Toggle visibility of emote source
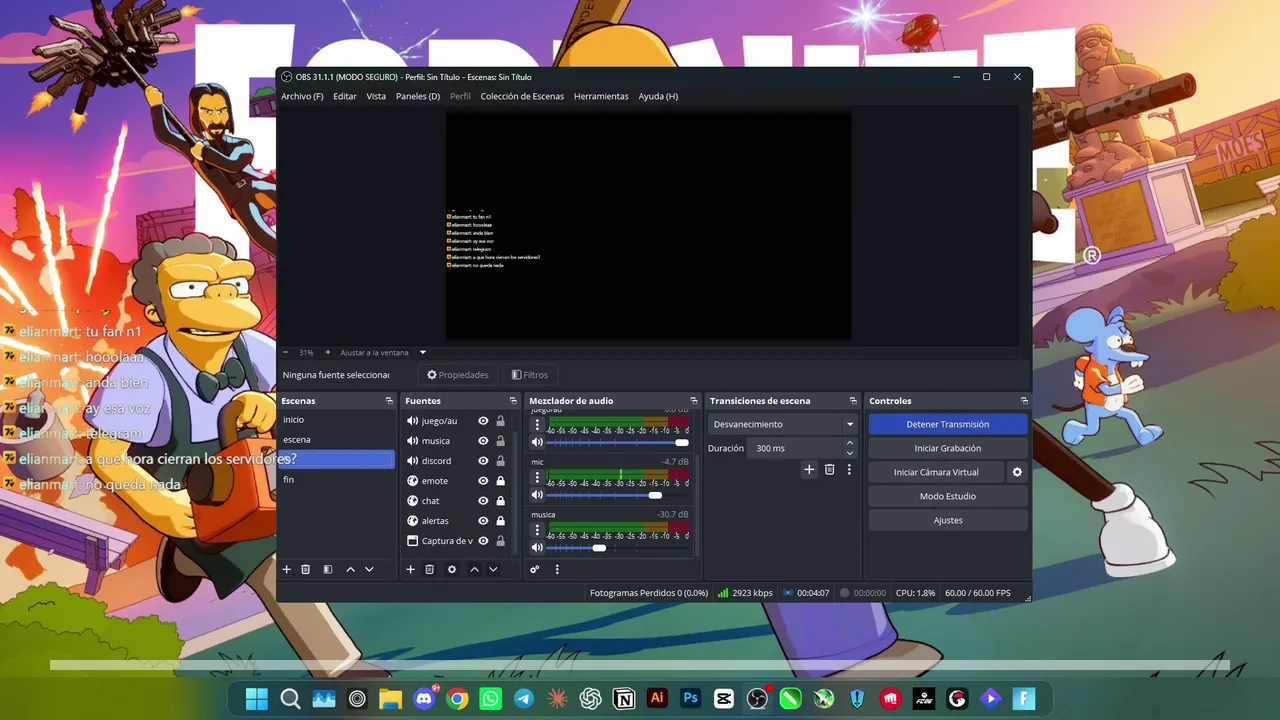This screenshot has height=720, width=1280. point(483,481)
